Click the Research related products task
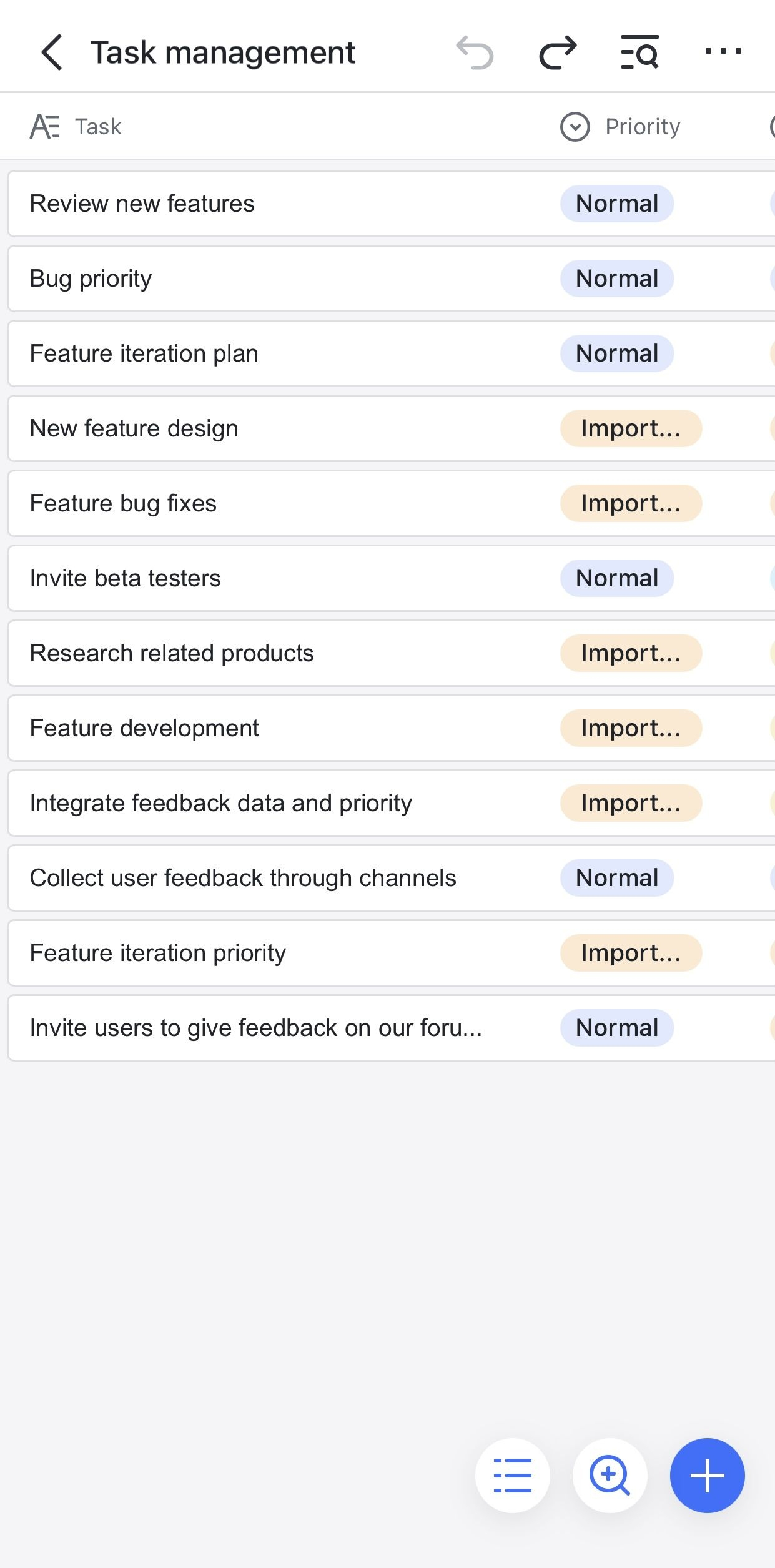This screenshot has height=1568, width=775. pyautogui.click(x=172, y=653)
